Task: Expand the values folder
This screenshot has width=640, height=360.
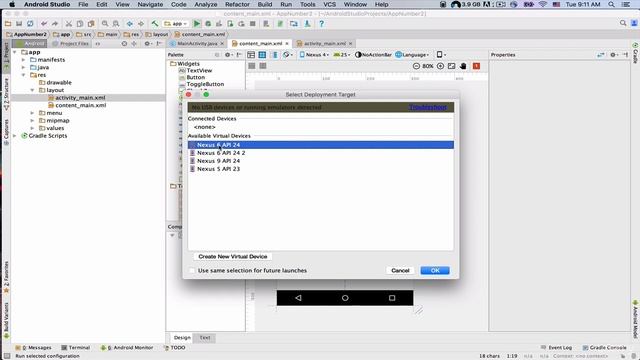Action: (32, 128)
